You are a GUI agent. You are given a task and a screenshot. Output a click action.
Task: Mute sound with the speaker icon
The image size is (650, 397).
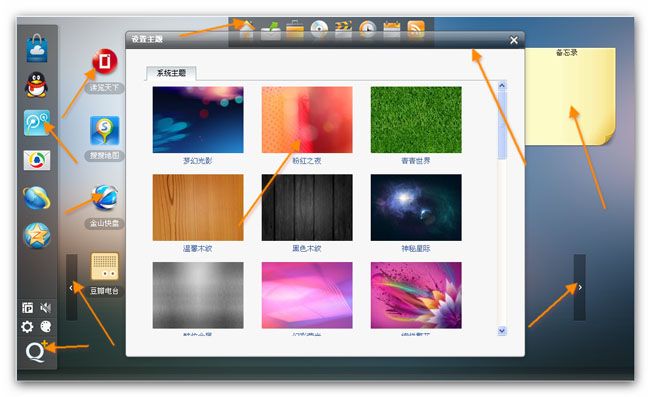46,307
